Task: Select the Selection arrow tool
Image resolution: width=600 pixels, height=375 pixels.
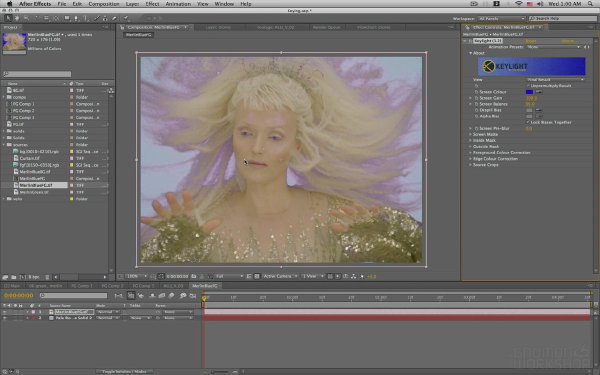Action: (x=8, y=18)
